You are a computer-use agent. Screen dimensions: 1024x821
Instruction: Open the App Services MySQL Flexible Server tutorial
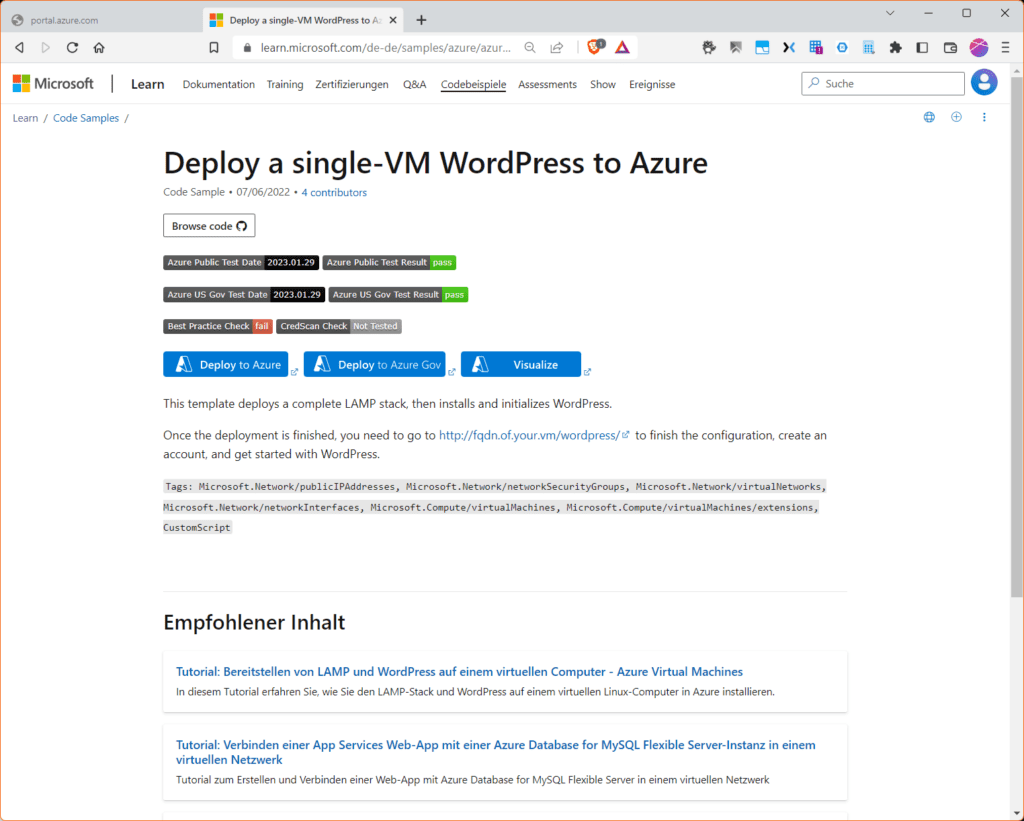[496, 752]
